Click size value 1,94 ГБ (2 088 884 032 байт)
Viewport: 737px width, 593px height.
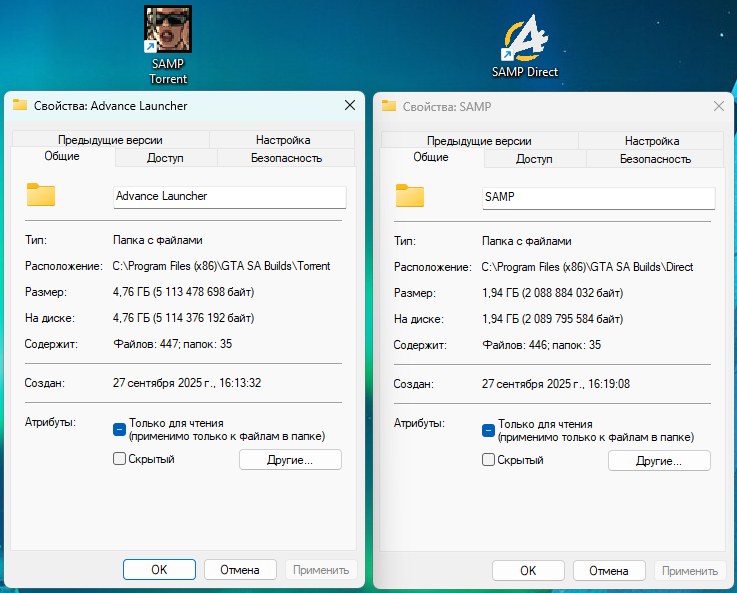coord(552,293)
